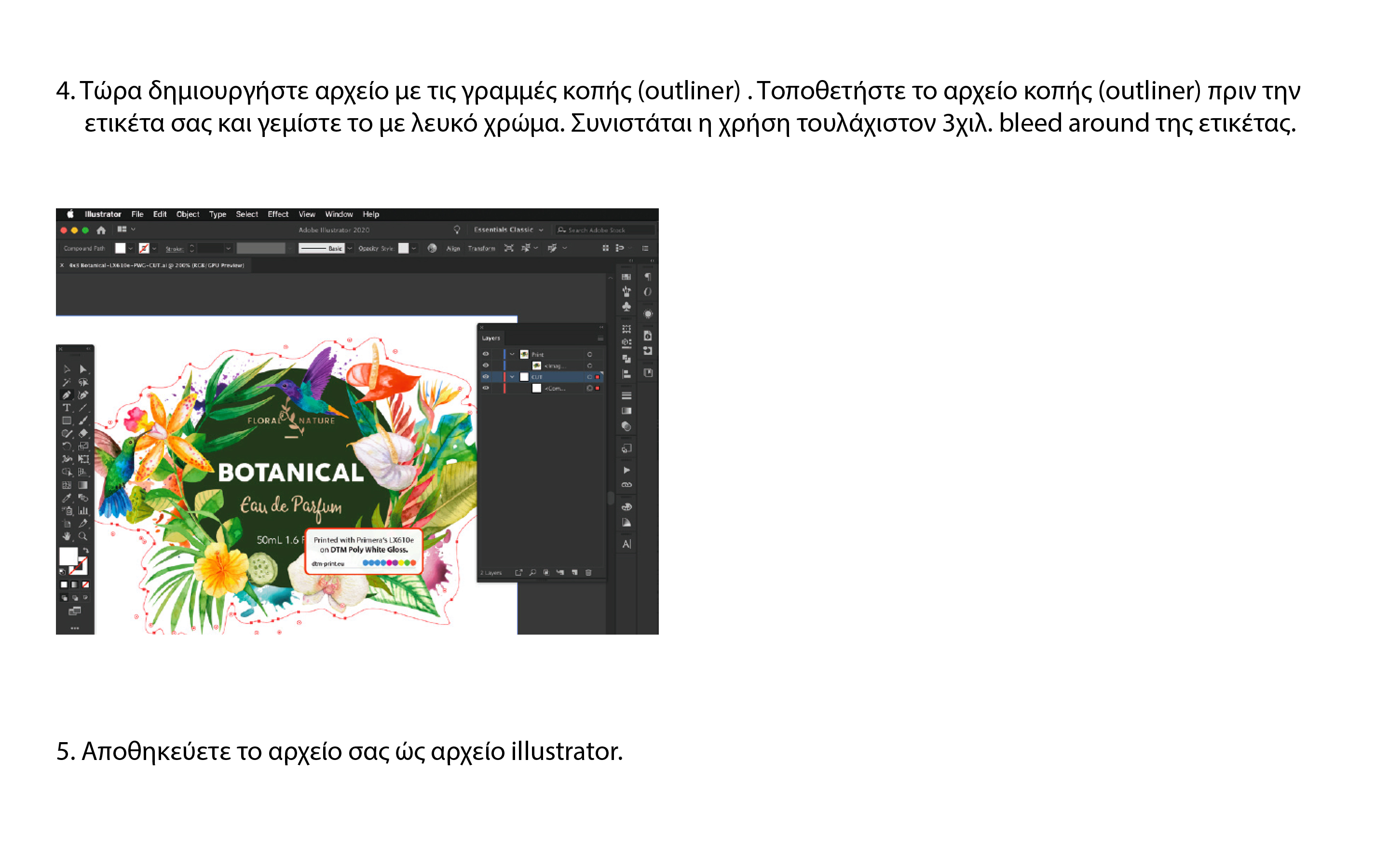The image size is (1389, 868).
Task: Create New Layer in Layers panel
Action: [574, 572]
